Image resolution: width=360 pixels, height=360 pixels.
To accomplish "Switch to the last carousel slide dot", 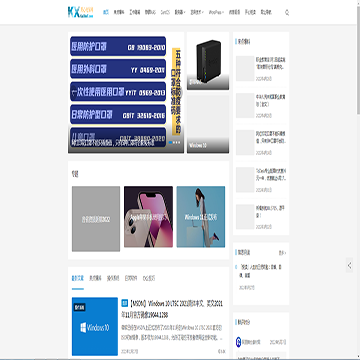I will tap(179, 142).
